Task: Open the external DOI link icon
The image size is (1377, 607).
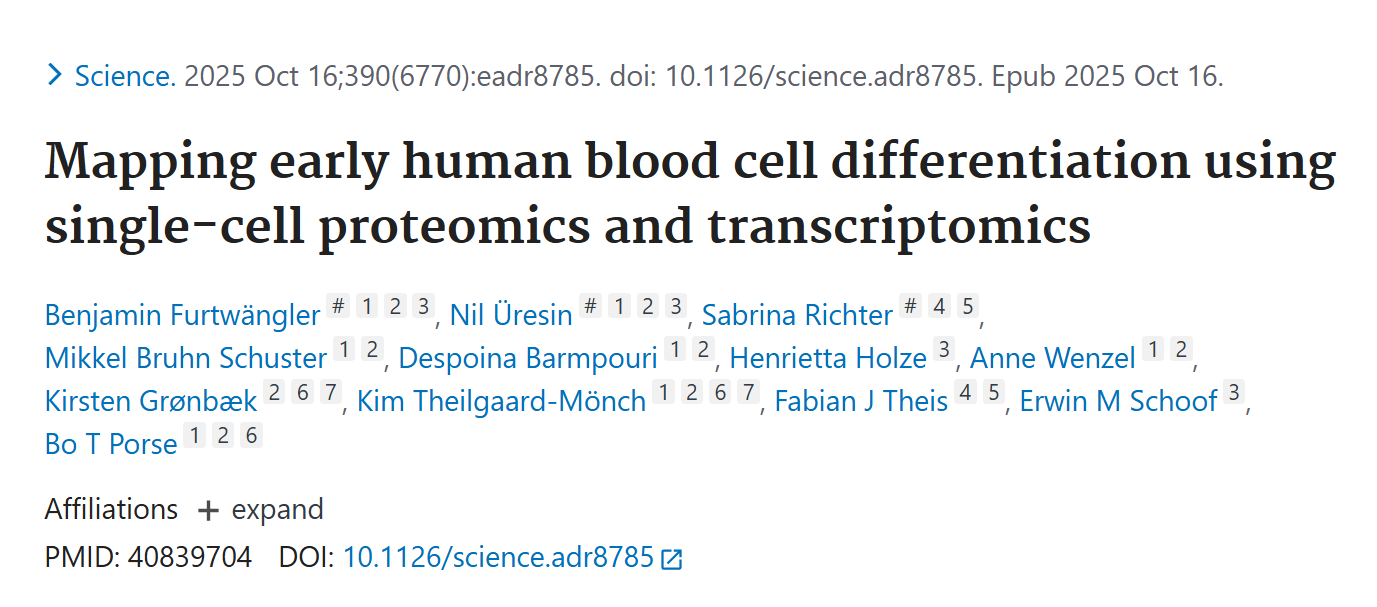Action: point(672,559)
